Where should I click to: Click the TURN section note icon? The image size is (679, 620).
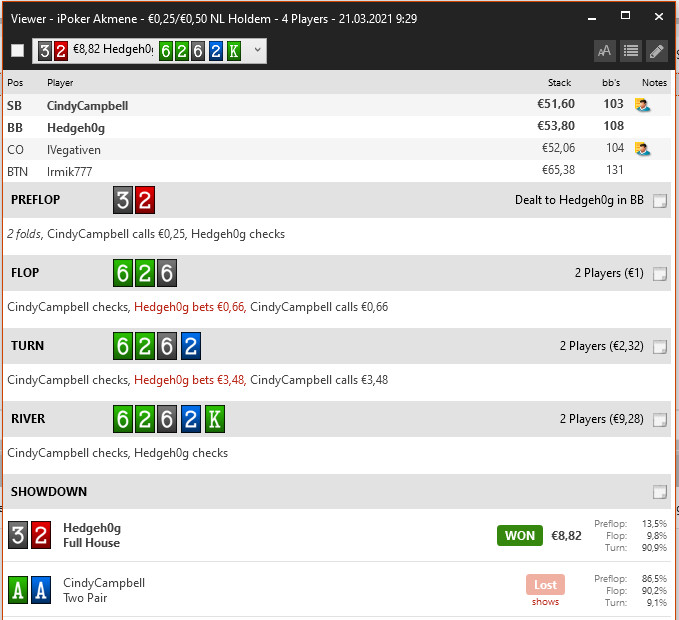tap(660, 346)
